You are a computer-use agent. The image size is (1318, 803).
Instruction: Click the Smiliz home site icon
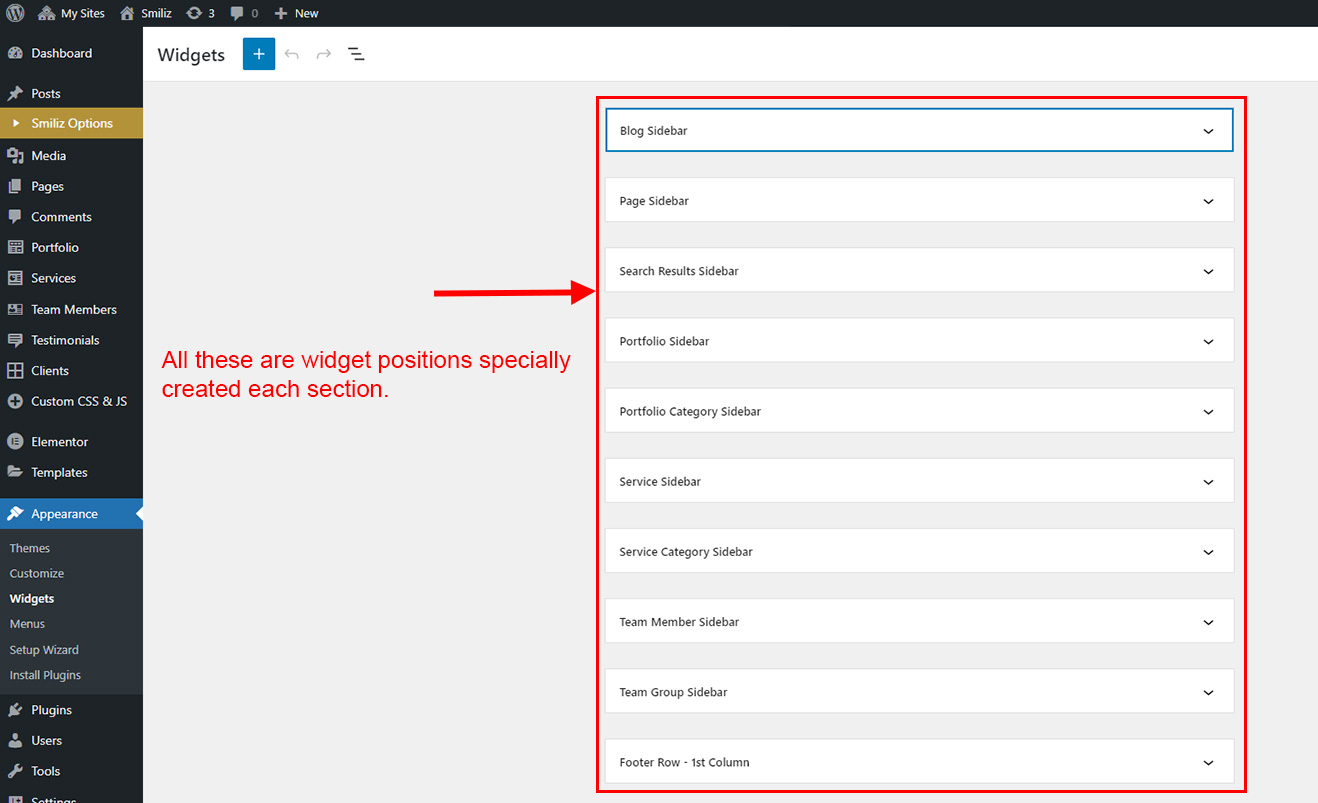127,13
